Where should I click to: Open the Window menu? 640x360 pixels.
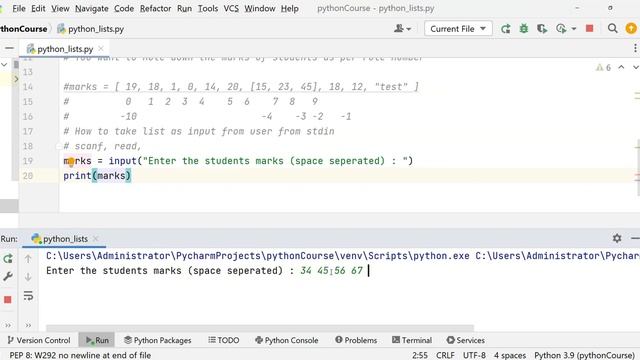pos(260,8)
